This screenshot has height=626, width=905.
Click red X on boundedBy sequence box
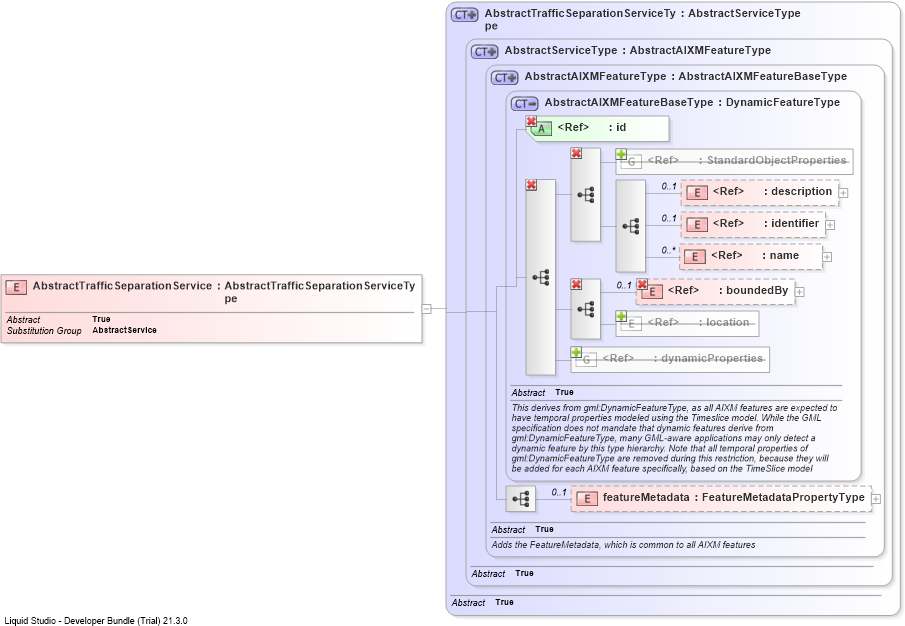click(x=576, y=284)
